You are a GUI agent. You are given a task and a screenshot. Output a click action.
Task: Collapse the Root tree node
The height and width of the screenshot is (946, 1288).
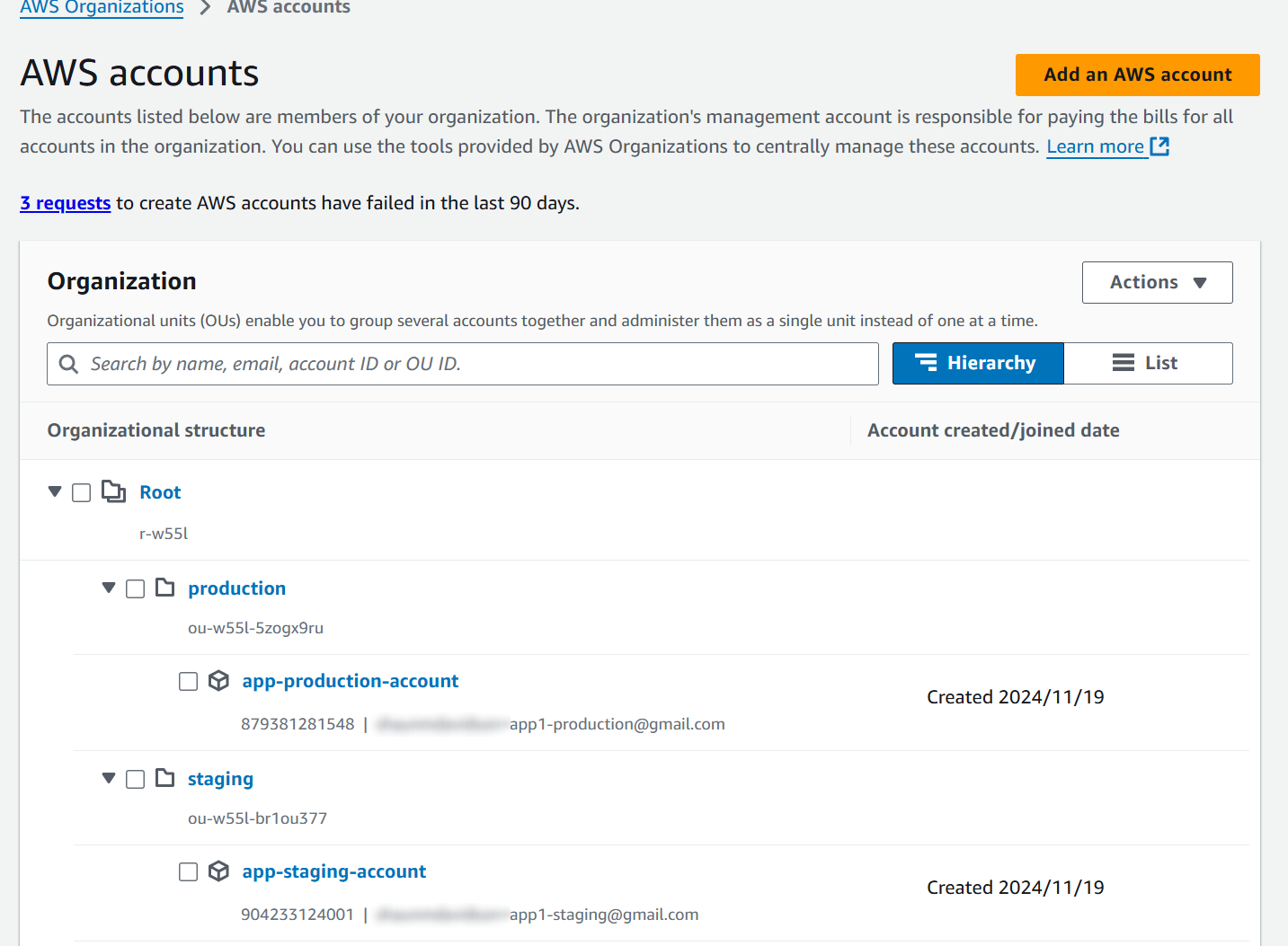55,491
